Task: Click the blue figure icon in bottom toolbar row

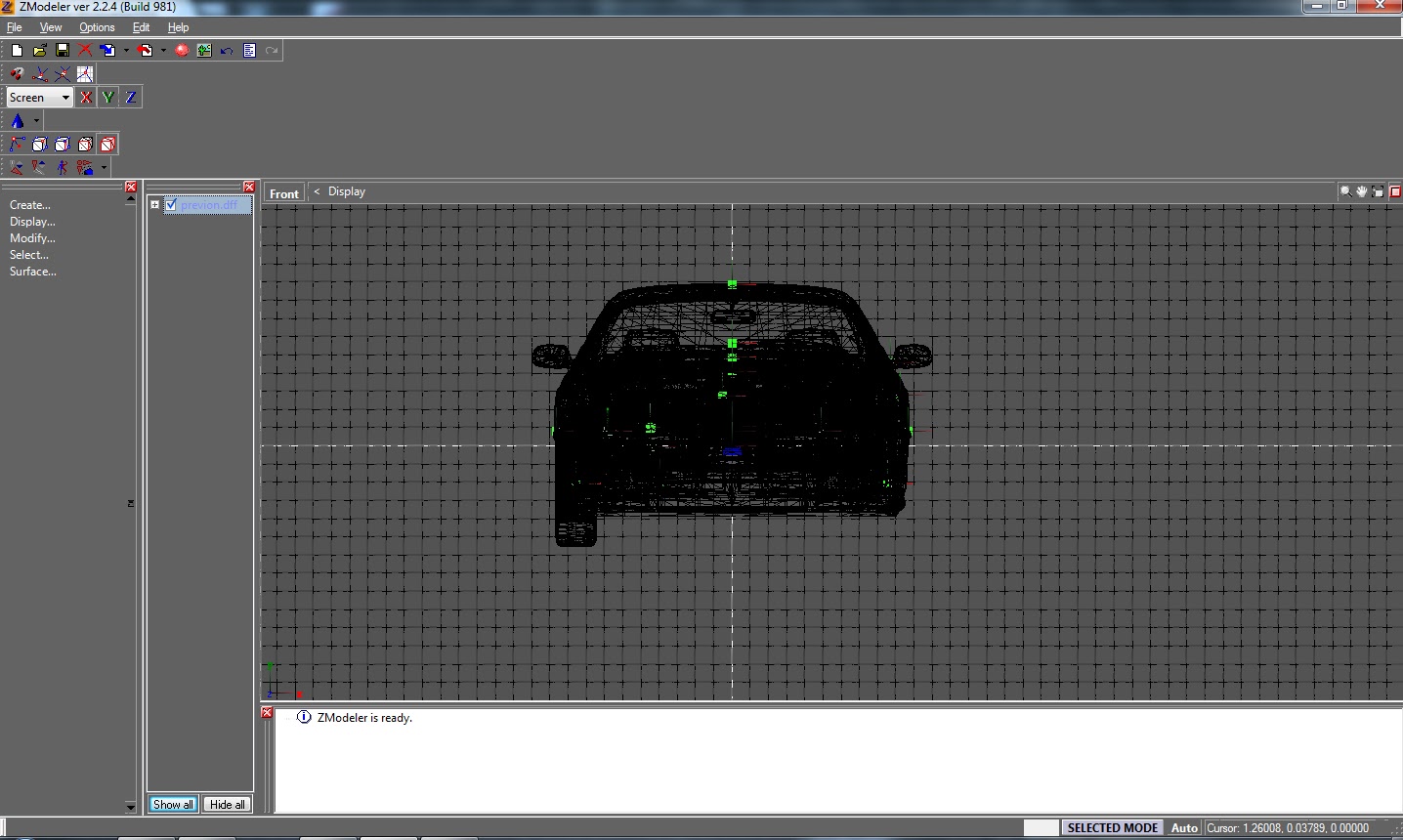Action: coord(63,167)
